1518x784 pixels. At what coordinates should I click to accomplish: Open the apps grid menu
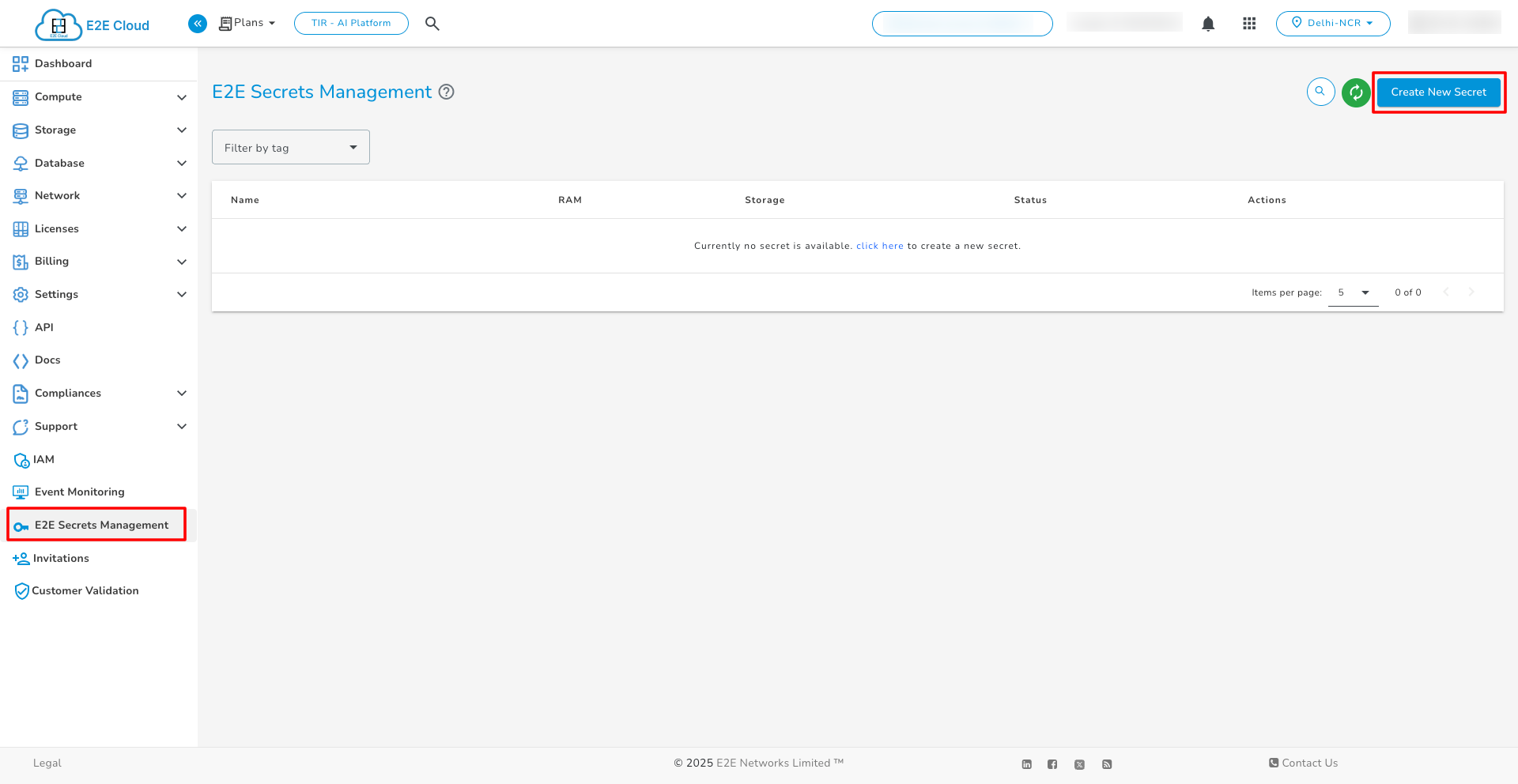pyautogui.click(x=1249, y=24)
